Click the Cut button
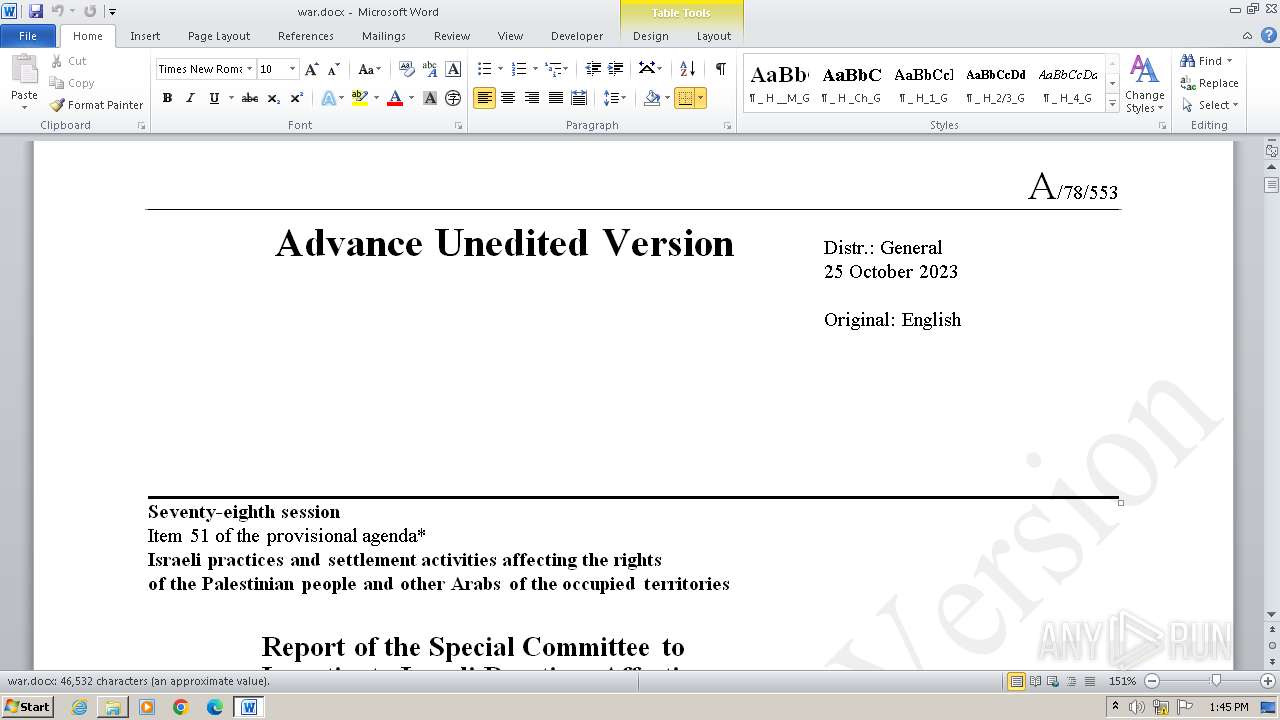Screen dimensions: 1280x720 click(x=68, y=61)
